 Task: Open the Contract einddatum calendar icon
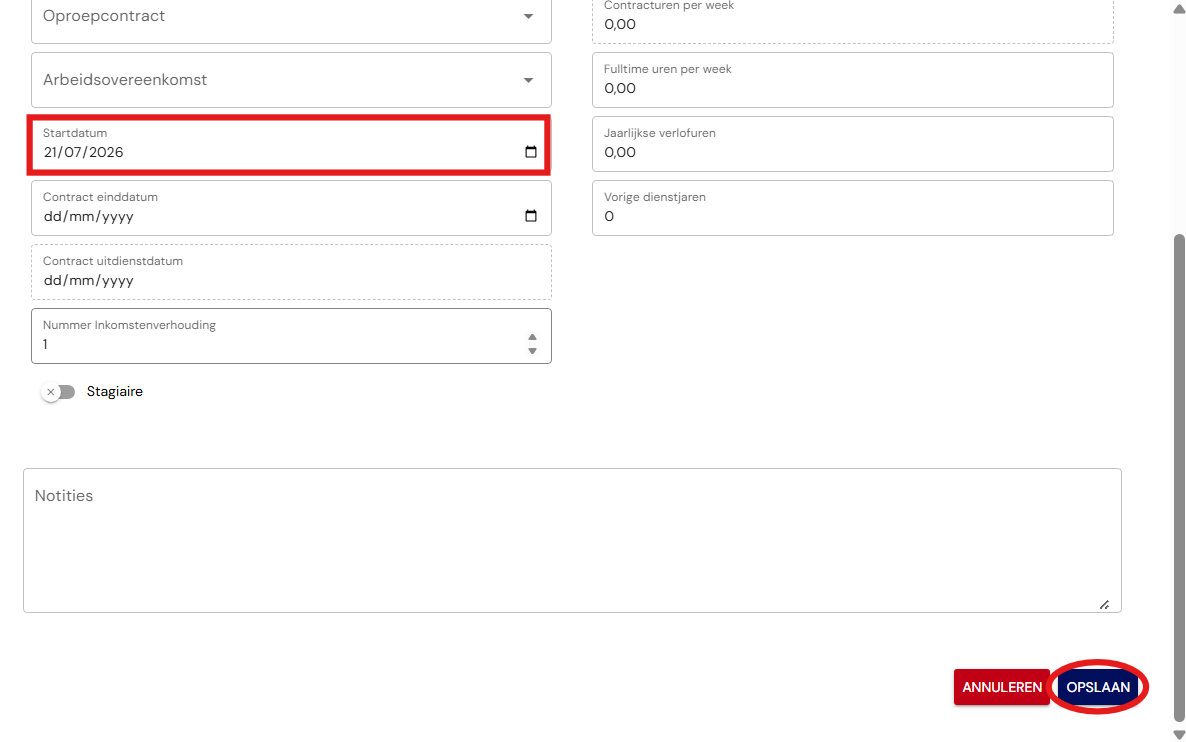pos(531,216)
